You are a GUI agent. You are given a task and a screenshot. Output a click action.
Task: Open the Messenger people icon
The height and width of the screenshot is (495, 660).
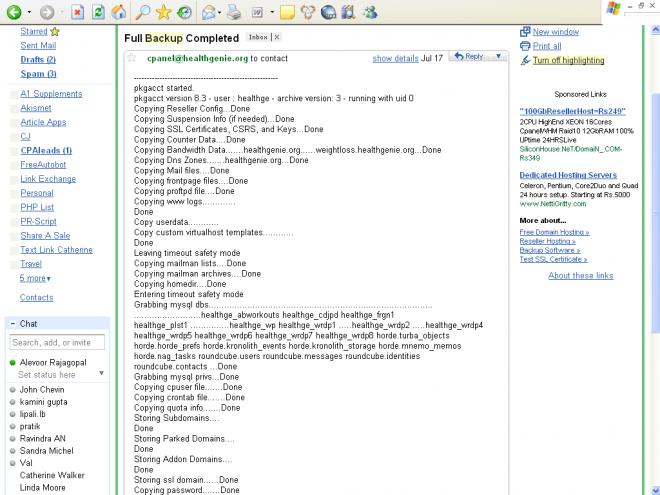click(370, 12)
